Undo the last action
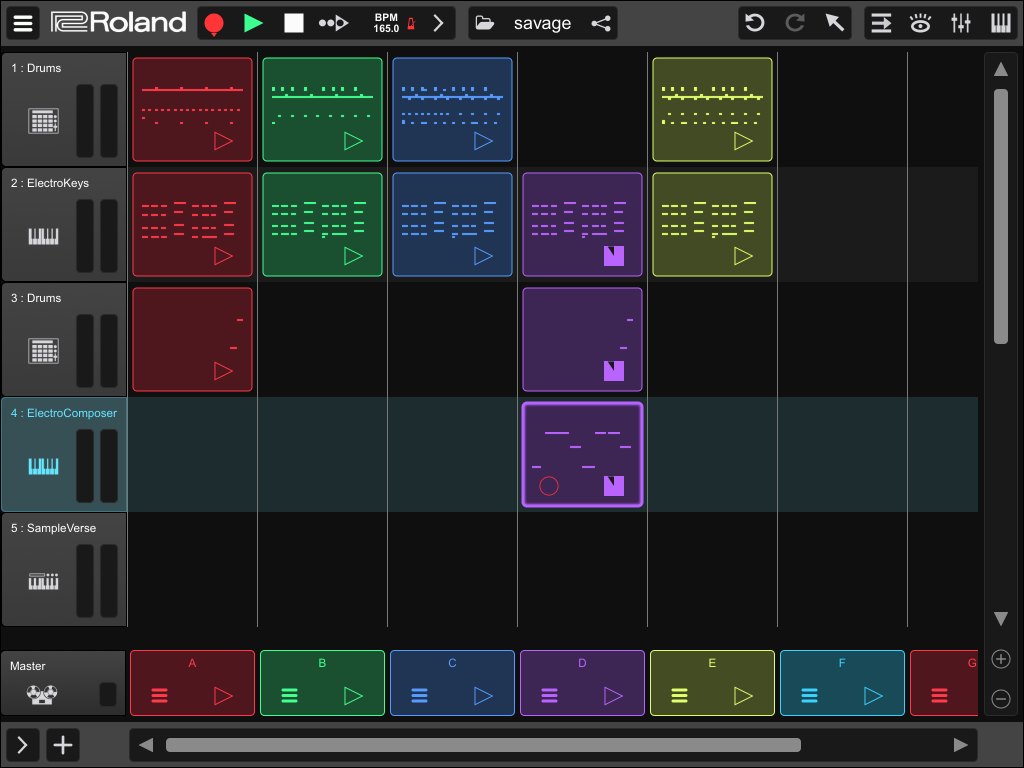 tap(755, 24)
